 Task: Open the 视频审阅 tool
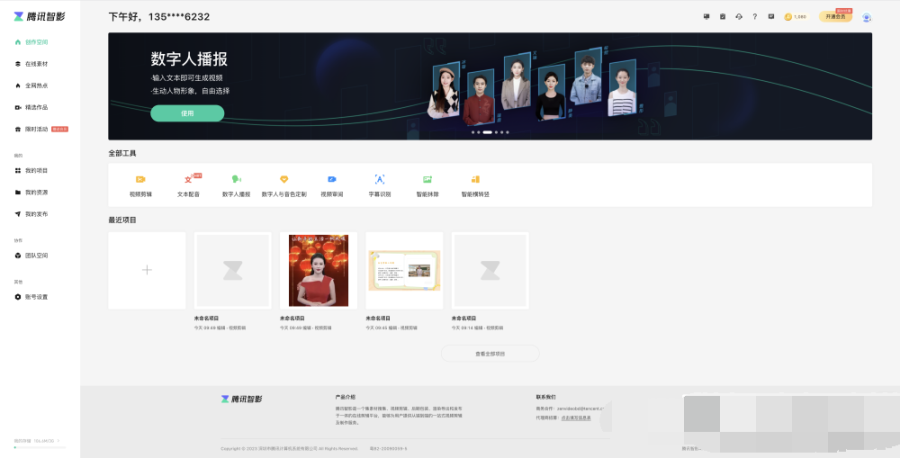332,186
